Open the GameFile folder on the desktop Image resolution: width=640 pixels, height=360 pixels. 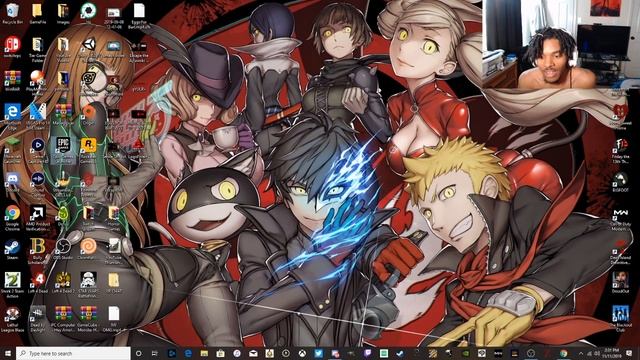[x=38, y=13]
